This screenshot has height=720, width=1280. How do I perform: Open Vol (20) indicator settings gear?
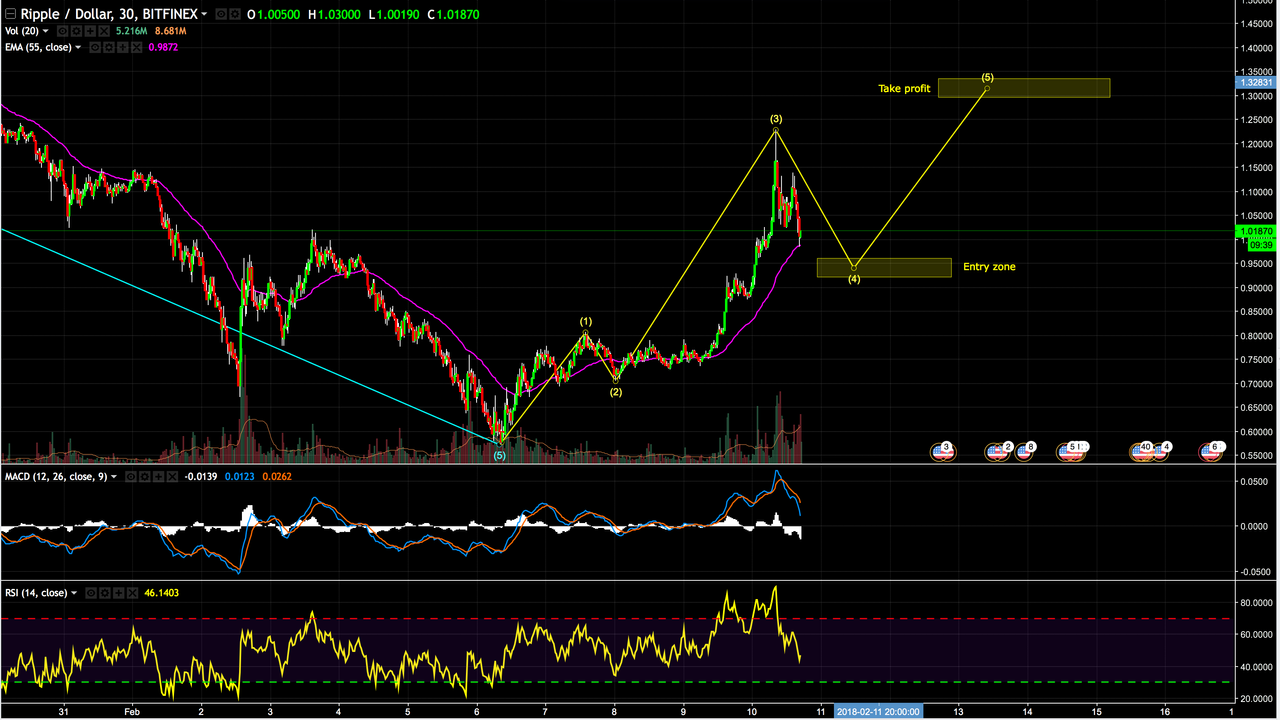[76, 31]
